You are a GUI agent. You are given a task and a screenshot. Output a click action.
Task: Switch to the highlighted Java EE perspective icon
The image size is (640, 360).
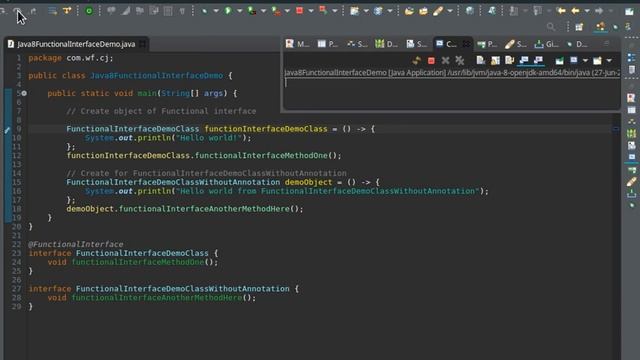[600, 27]
